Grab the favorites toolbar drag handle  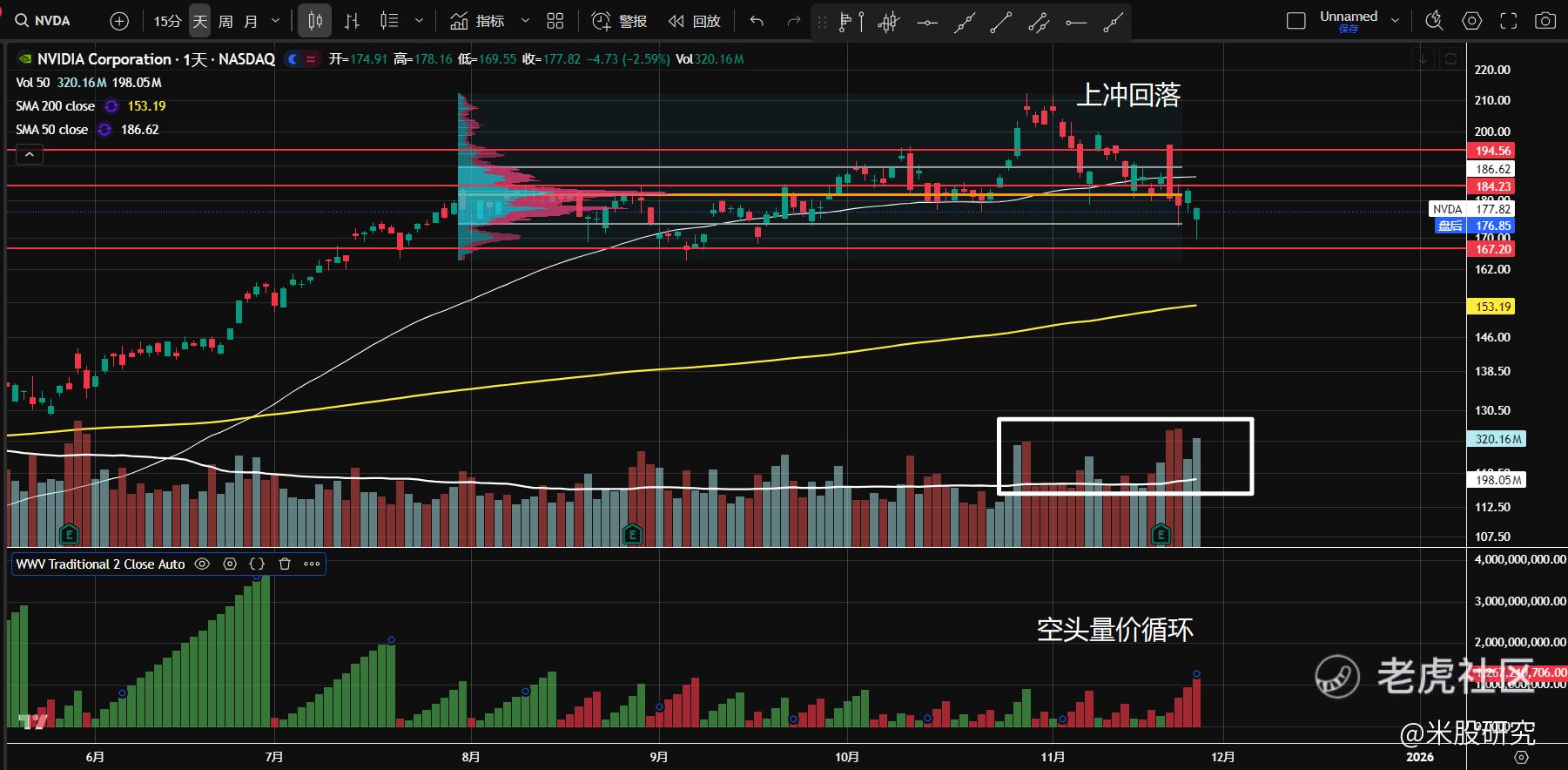(x=822, y=22)
